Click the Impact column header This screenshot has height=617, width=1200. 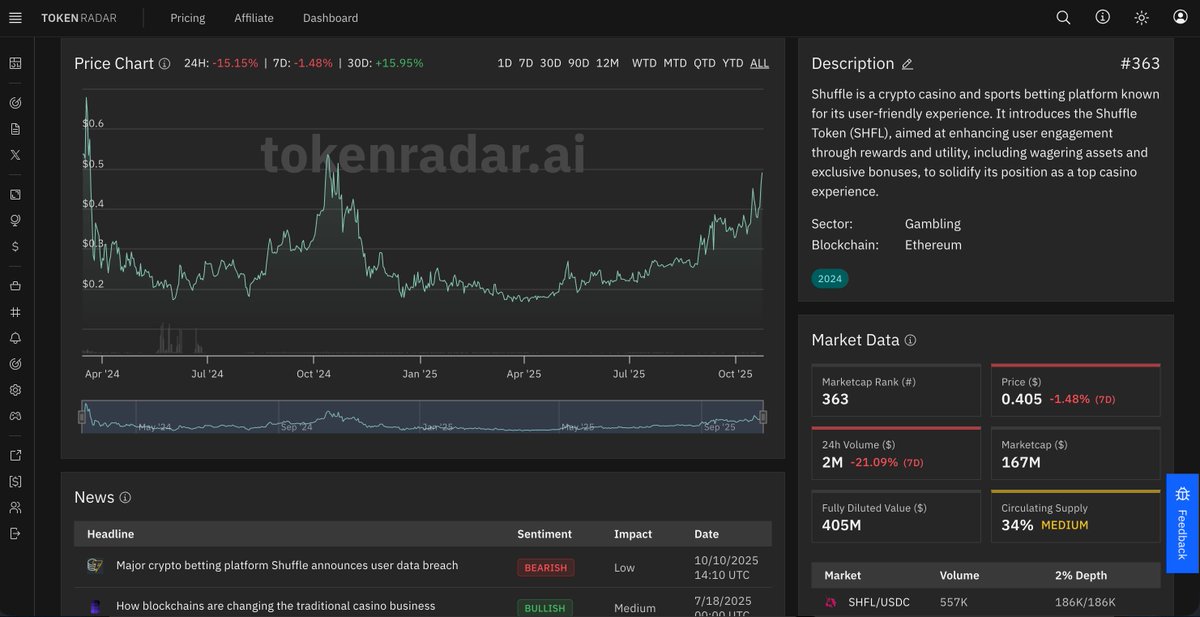click(x=632, y=534)
